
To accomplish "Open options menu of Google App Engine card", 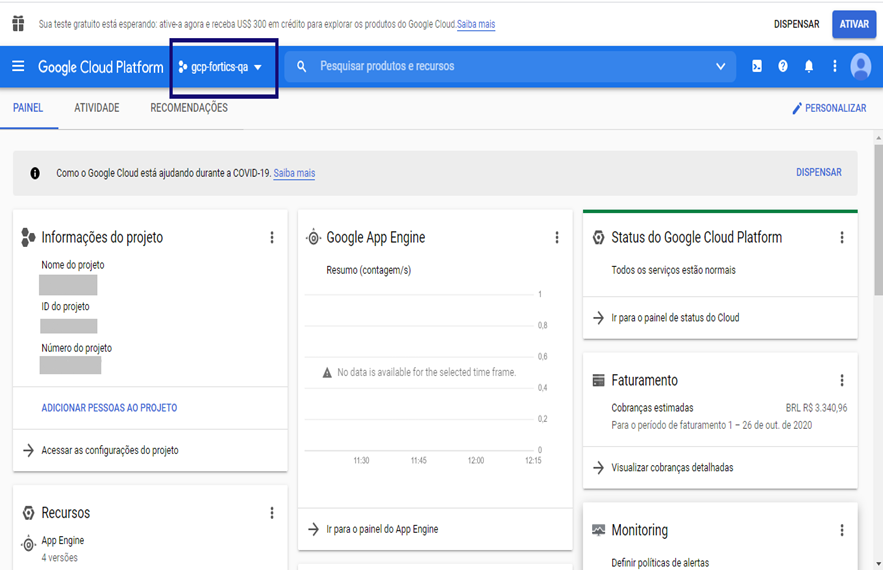I will (557, 238).
